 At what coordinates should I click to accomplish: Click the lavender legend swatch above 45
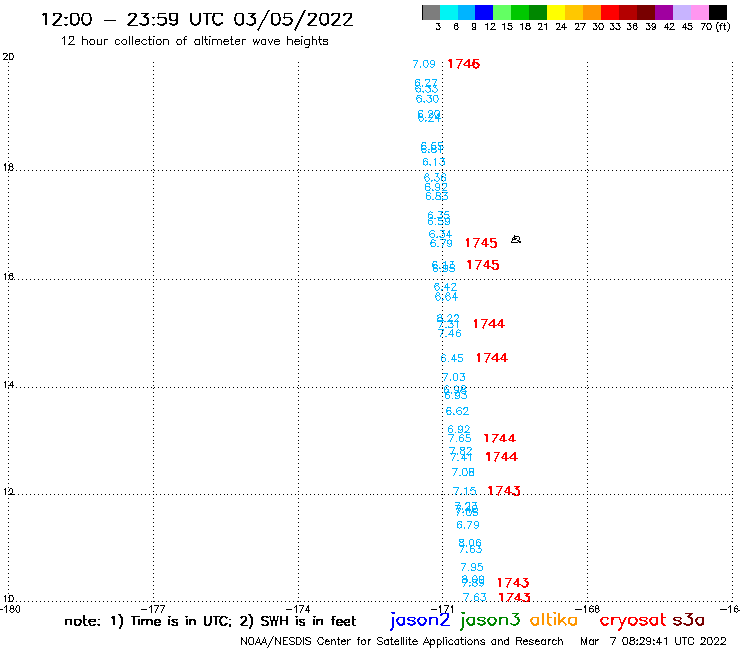pos(681,12)
